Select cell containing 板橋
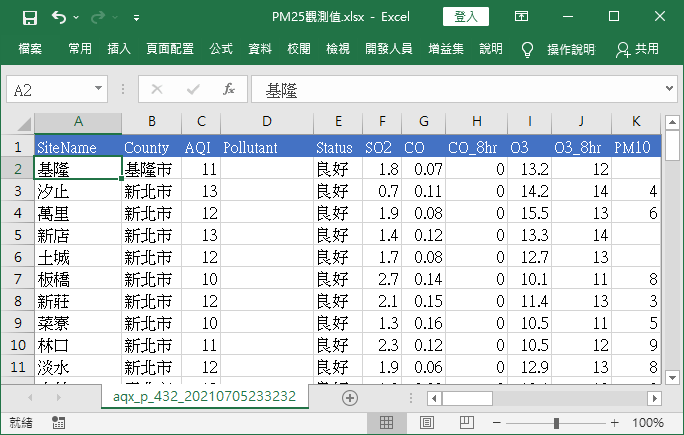The height and width of the screenshot is (435, 684). tap(78, 279)
